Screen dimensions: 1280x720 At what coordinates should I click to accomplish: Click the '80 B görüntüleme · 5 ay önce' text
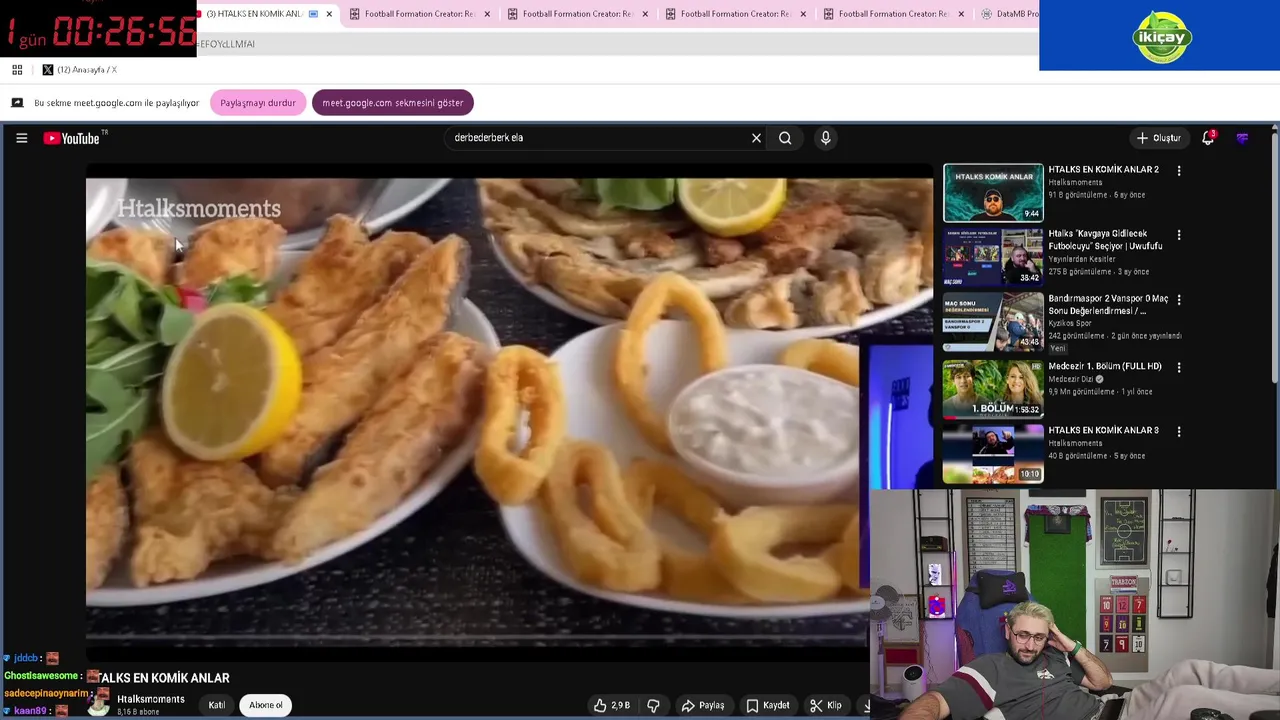click(1096, 456)
